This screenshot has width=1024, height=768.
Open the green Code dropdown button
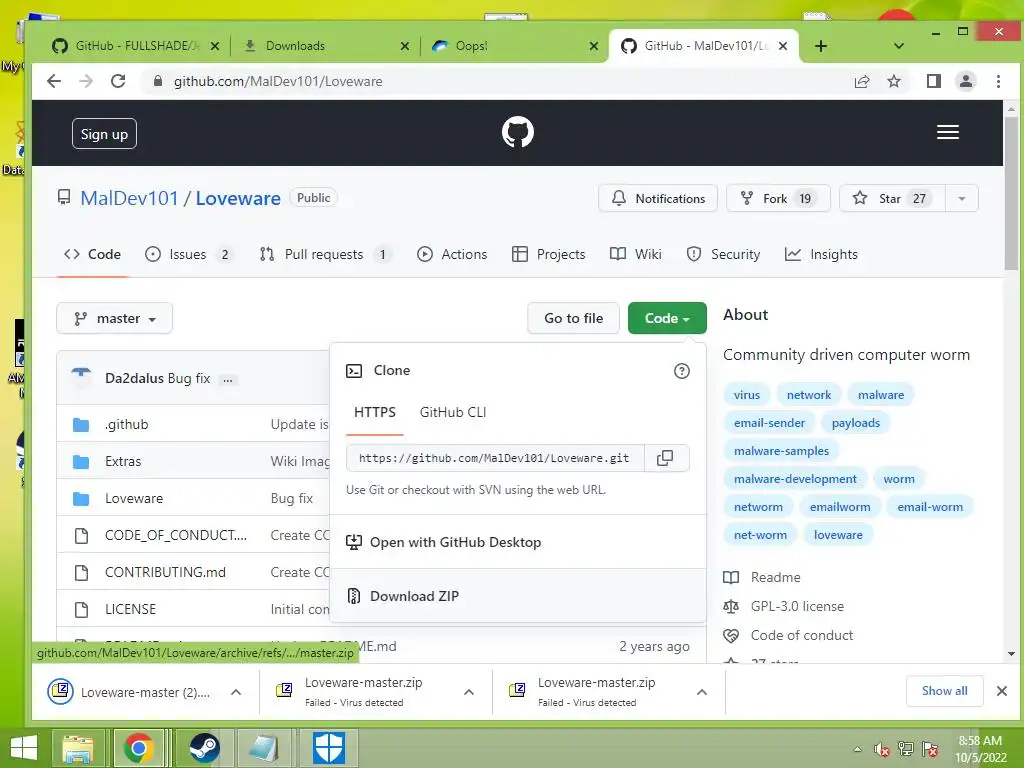click(x=667, y=318)
